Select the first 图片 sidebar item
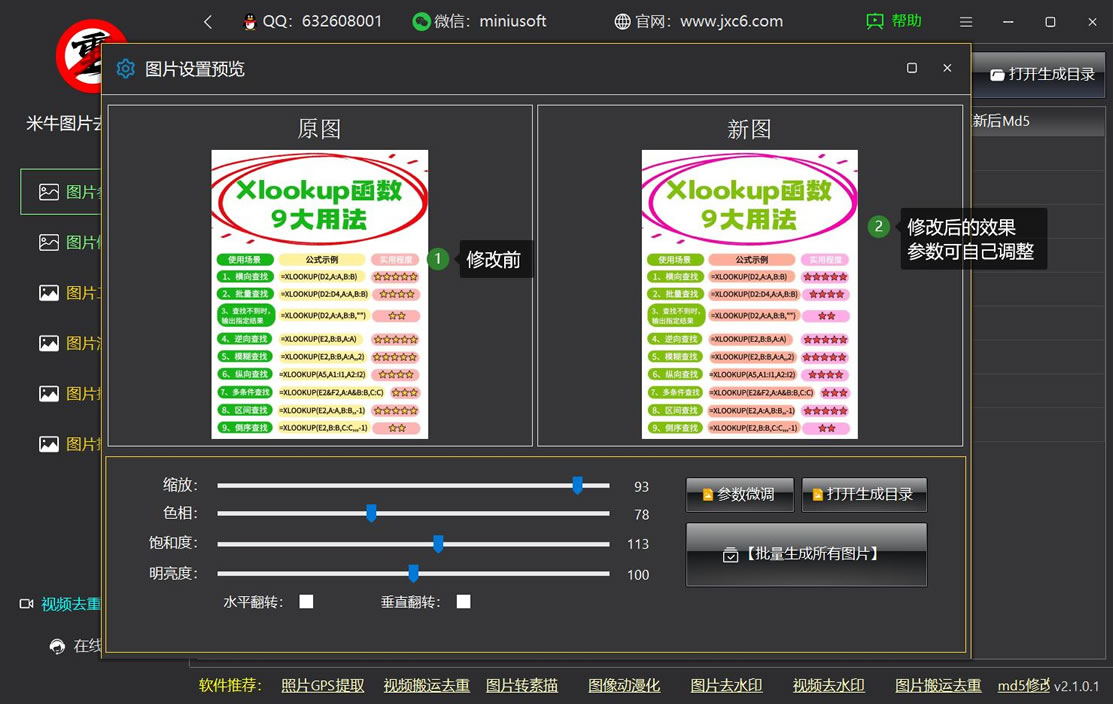The height and width of the screenshot is (704, 1113). (62, 192)
